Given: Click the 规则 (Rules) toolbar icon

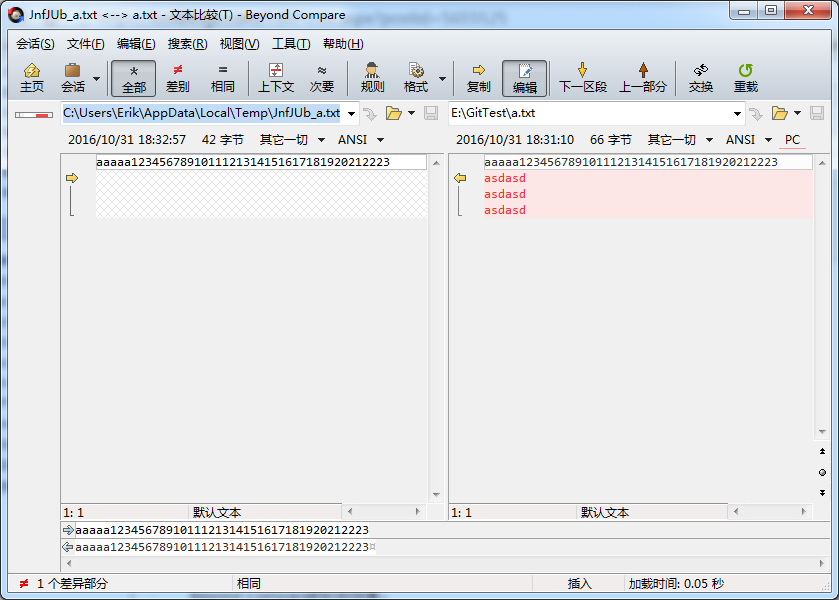Looking at the screenshot, I should [372, 78].
